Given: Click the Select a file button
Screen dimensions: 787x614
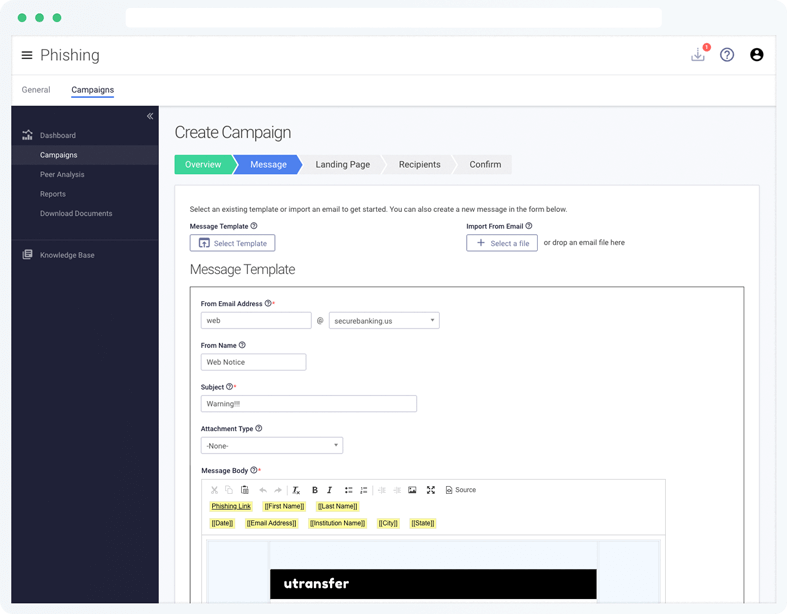Looking at the screenshot, I should coord(502,243).
